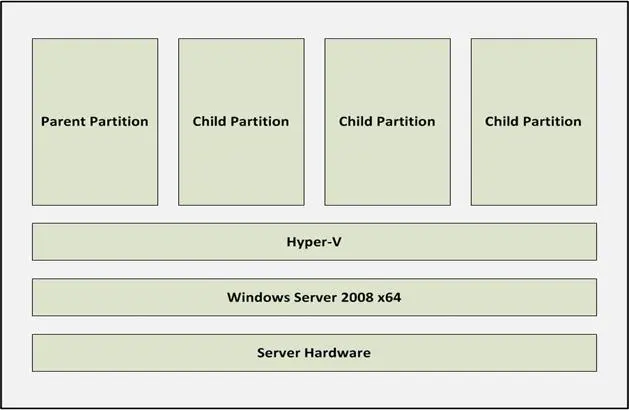This screenshot has height=410, width=629.
Task: Select the outer diagram container background
Action: coord(314,22)
